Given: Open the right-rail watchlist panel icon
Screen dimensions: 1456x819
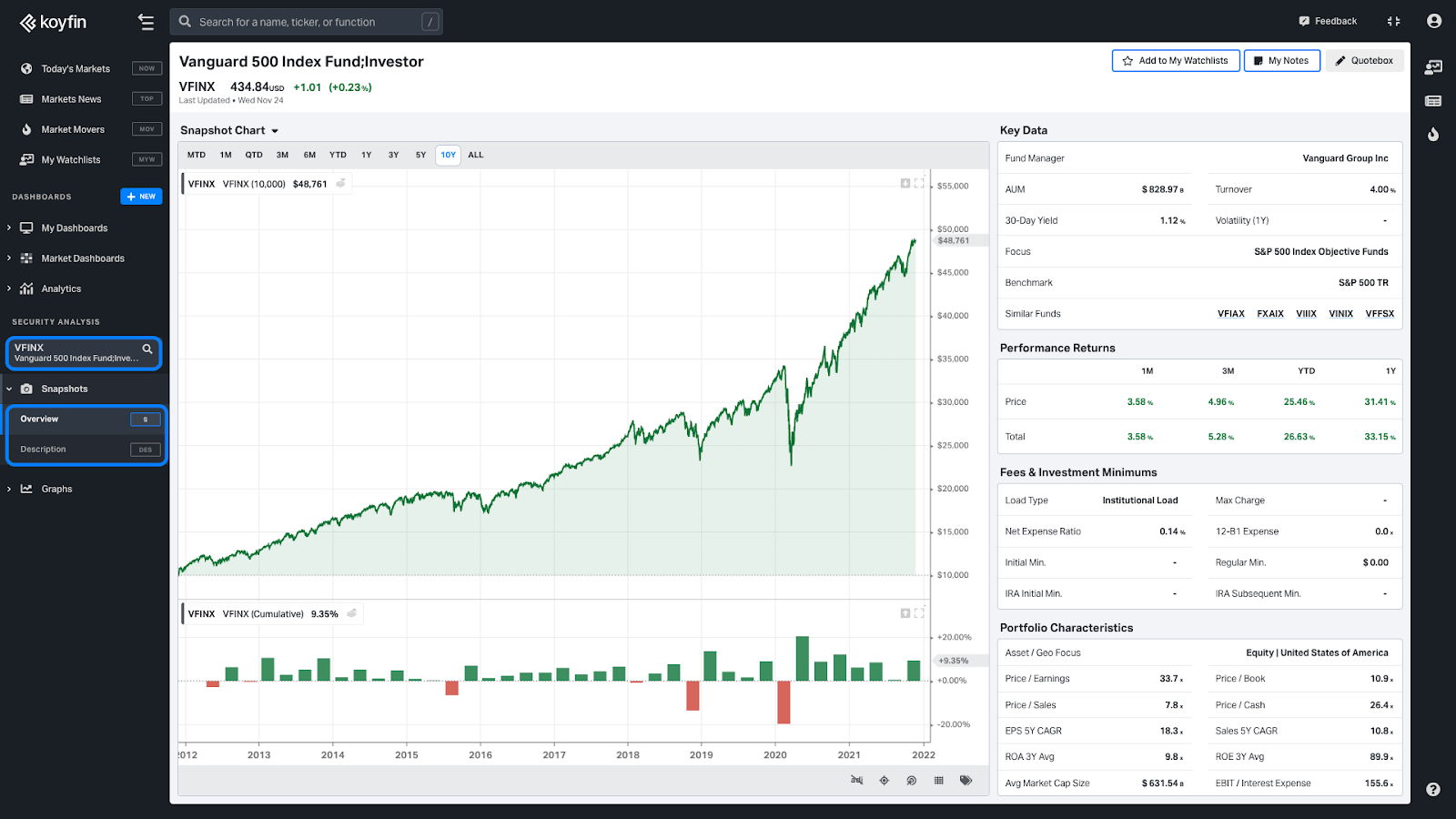Looking at the screenshot, I should pyautogui.click(x=1433, y=67).
